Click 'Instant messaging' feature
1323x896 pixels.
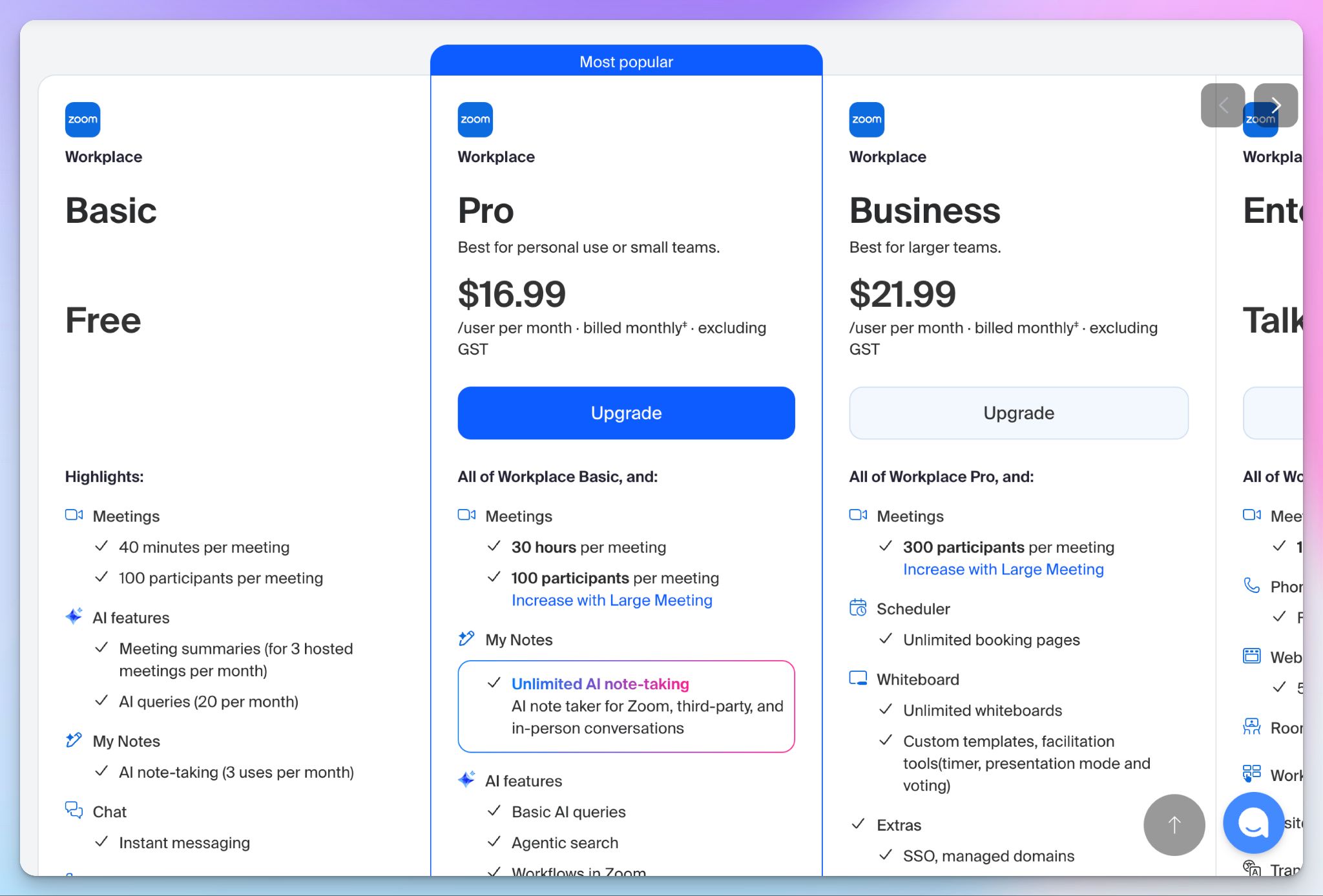[x=184, y=842]
